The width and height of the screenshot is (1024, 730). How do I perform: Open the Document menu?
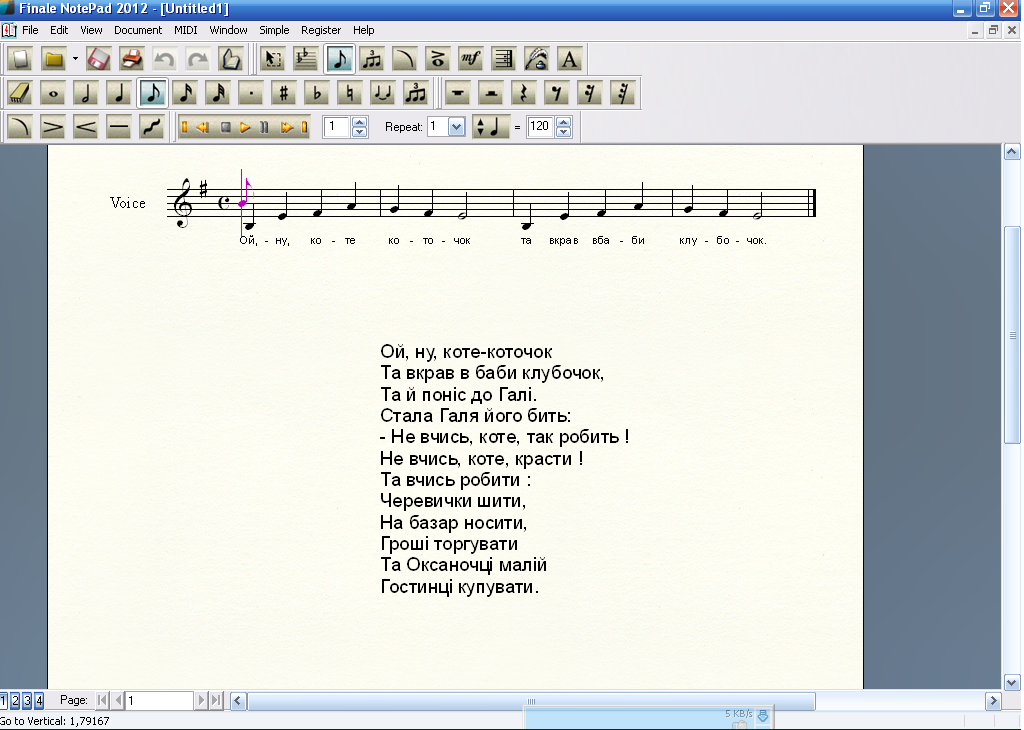coord(138,30)
